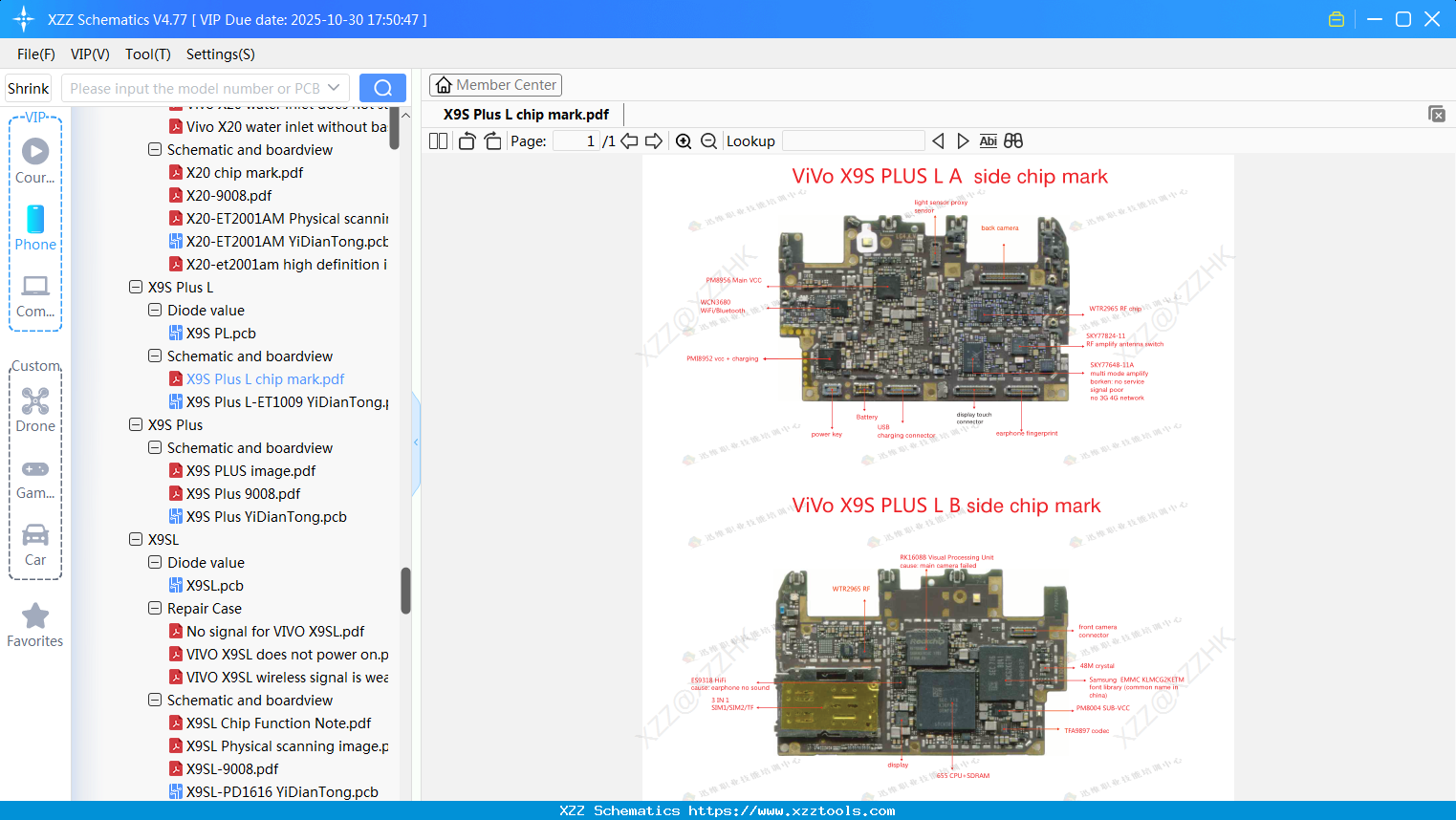
Task: Open the Member Center
Action: [x=495, y=85]
